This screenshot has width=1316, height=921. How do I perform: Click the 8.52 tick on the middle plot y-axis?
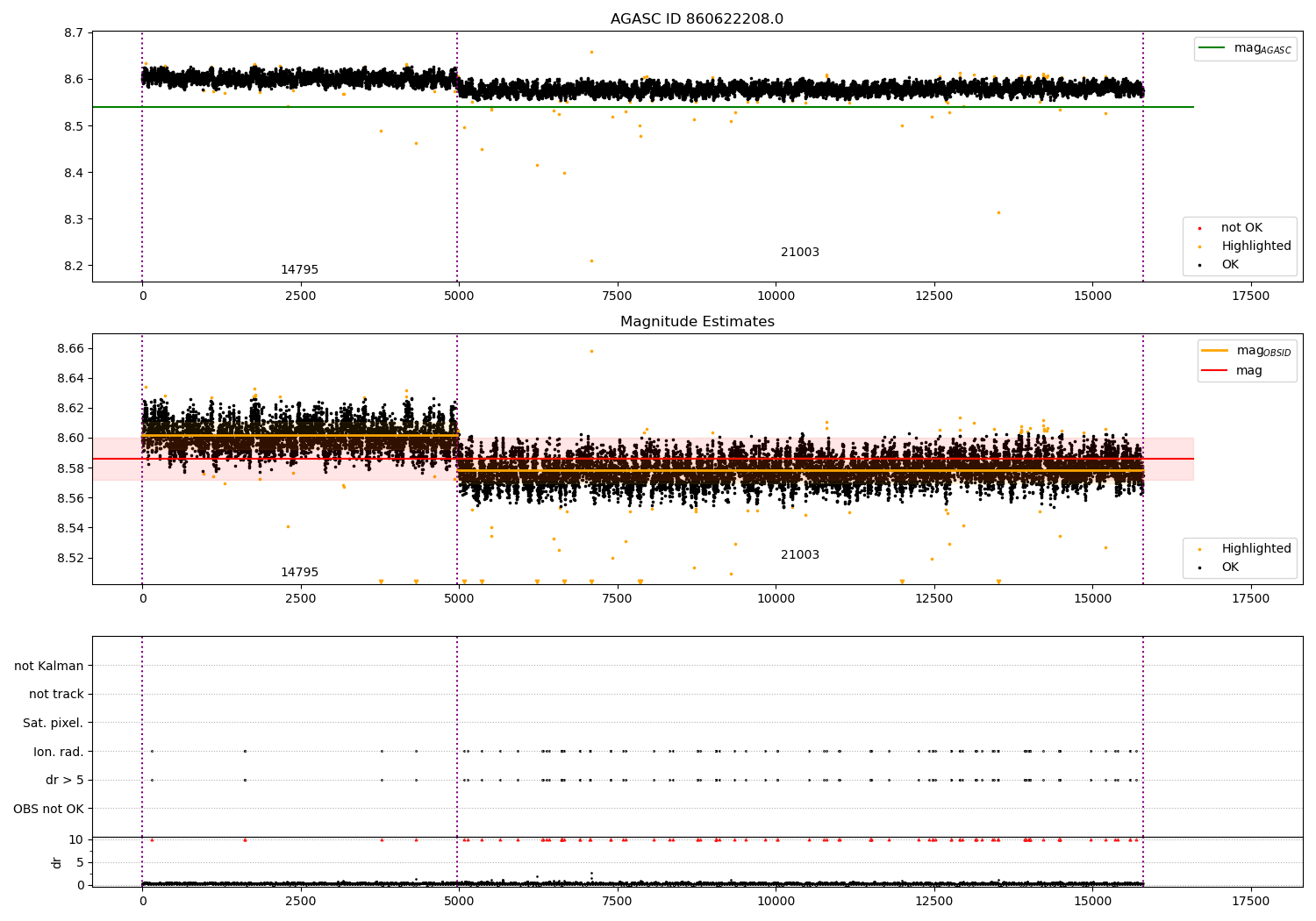pos(70,558)
